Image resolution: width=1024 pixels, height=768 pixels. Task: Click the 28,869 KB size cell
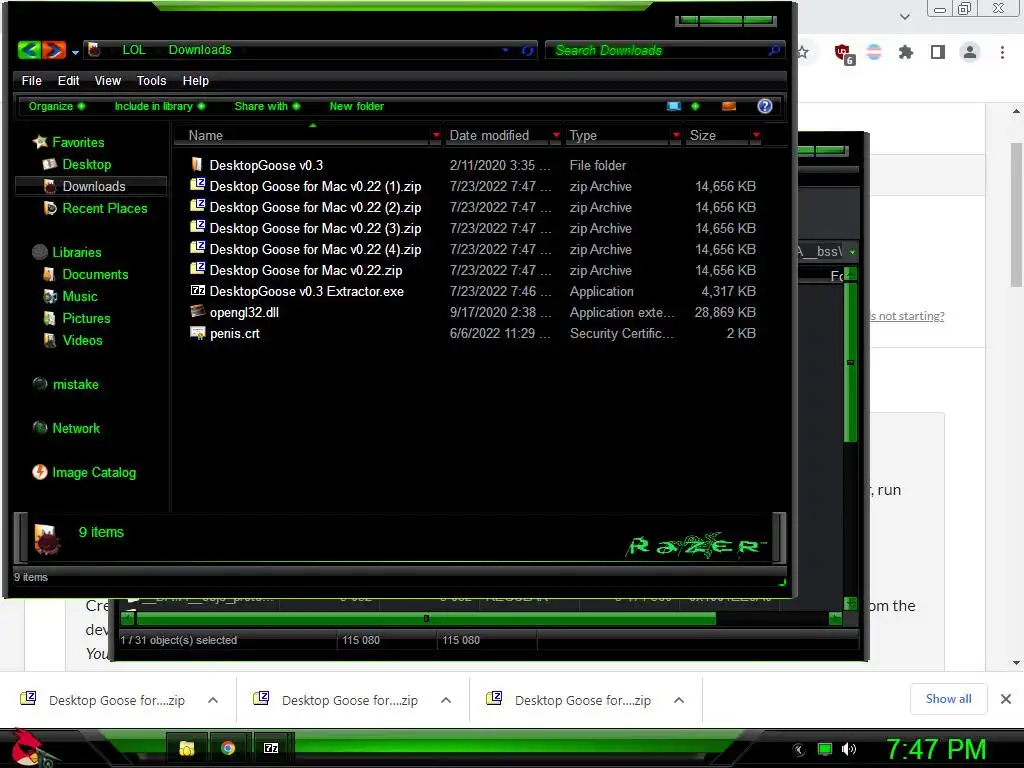pos(725,312)
